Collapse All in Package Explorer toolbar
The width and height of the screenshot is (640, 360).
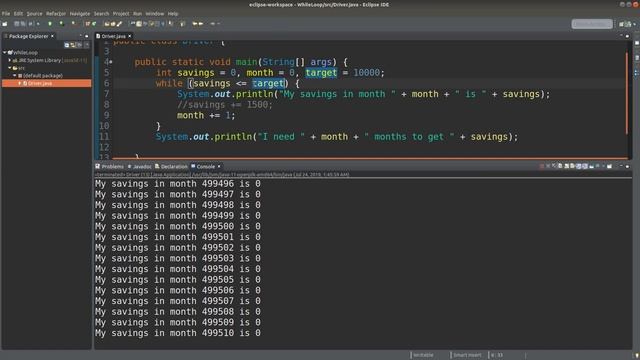[x=67, y=45]
